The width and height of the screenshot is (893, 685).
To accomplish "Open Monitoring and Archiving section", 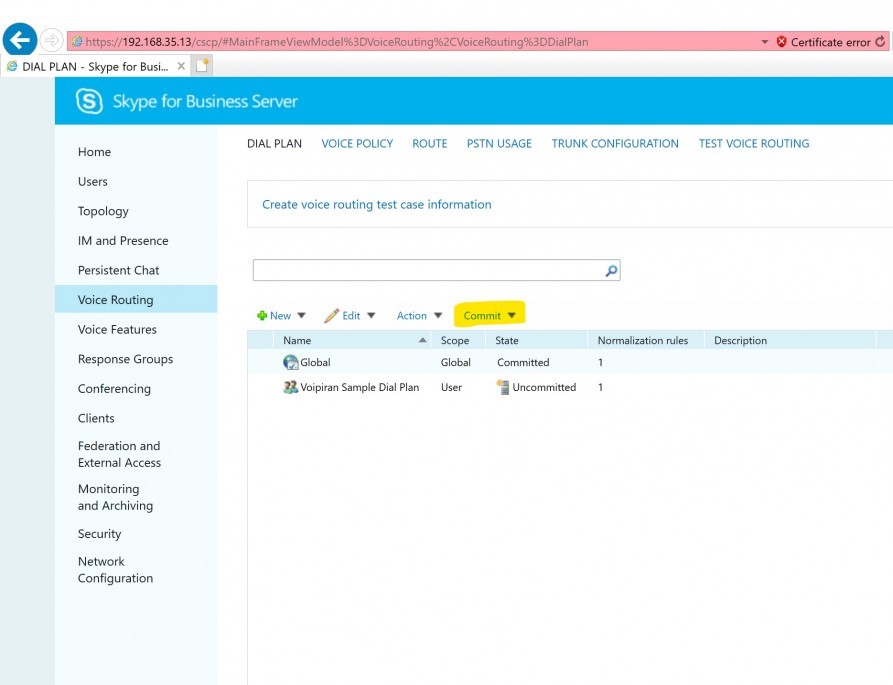I will [116, 497].
